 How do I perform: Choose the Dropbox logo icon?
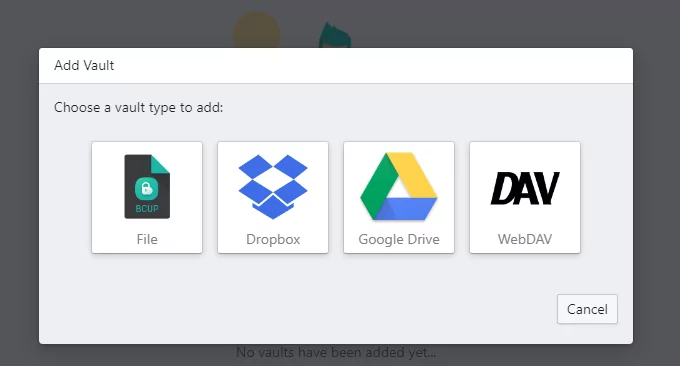pos(273,186)
